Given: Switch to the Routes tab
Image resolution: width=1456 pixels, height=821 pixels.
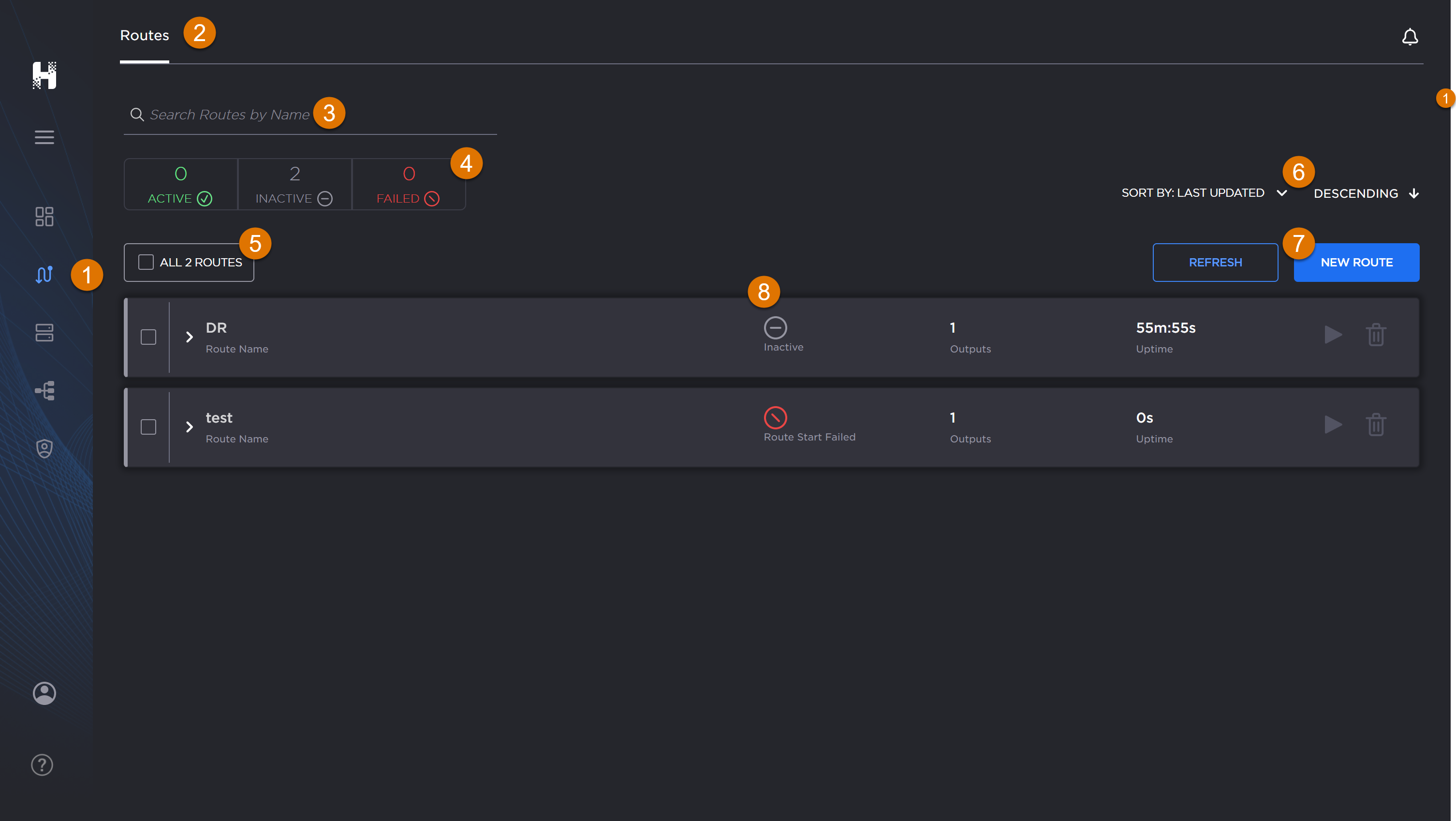Looking at the screenshot, I should point(144,35).
